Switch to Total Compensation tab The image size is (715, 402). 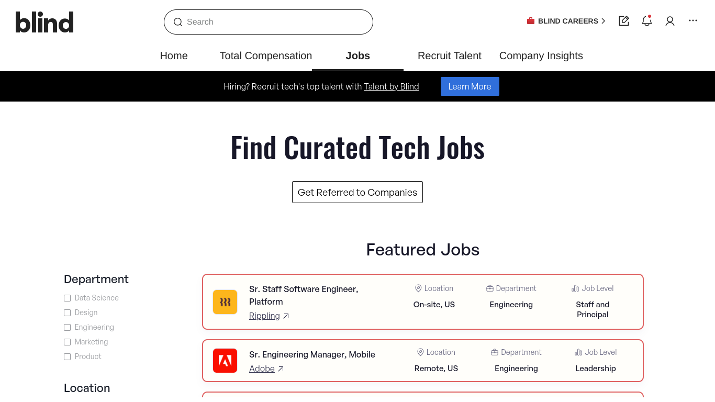[266, 56]
